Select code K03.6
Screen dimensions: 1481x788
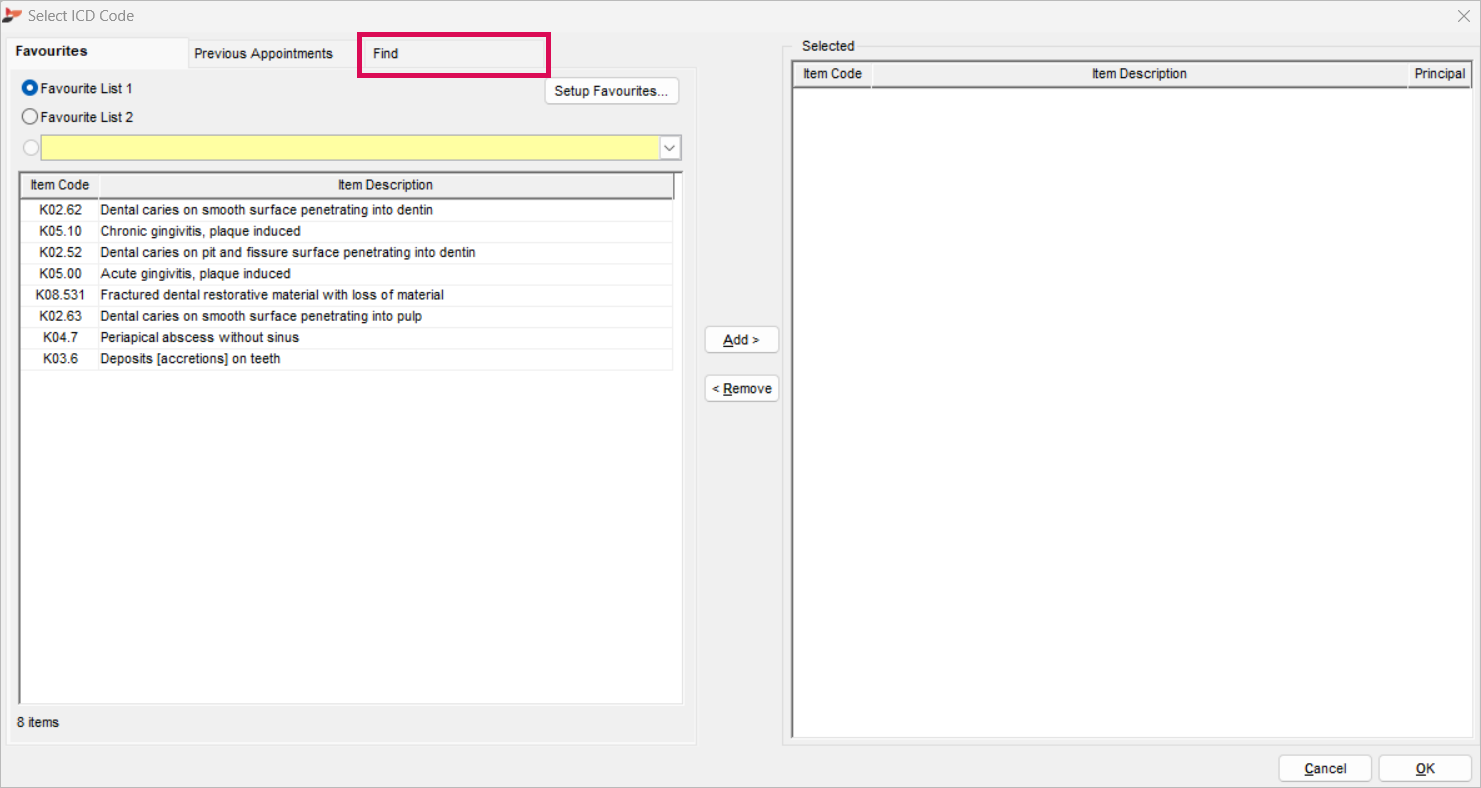(x=60, y=359)
